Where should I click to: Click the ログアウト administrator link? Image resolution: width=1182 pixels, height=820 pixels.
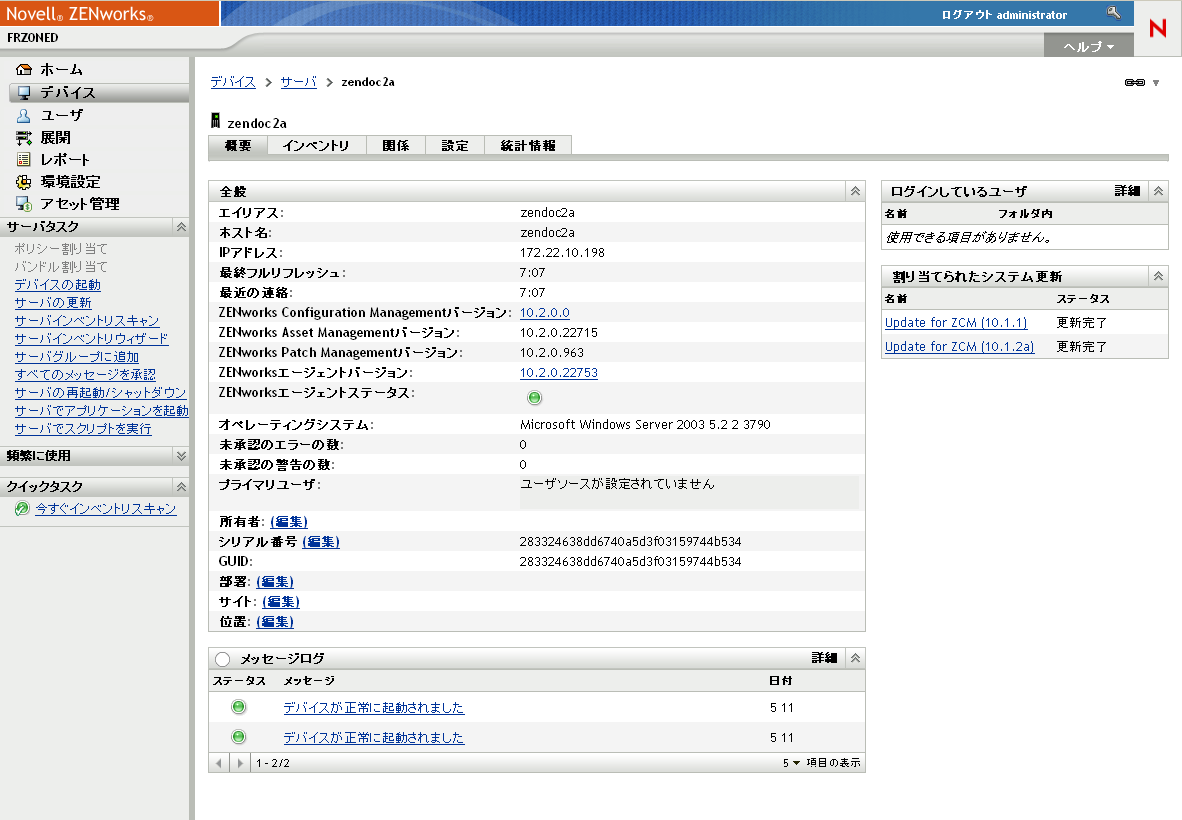point(1004,14)
